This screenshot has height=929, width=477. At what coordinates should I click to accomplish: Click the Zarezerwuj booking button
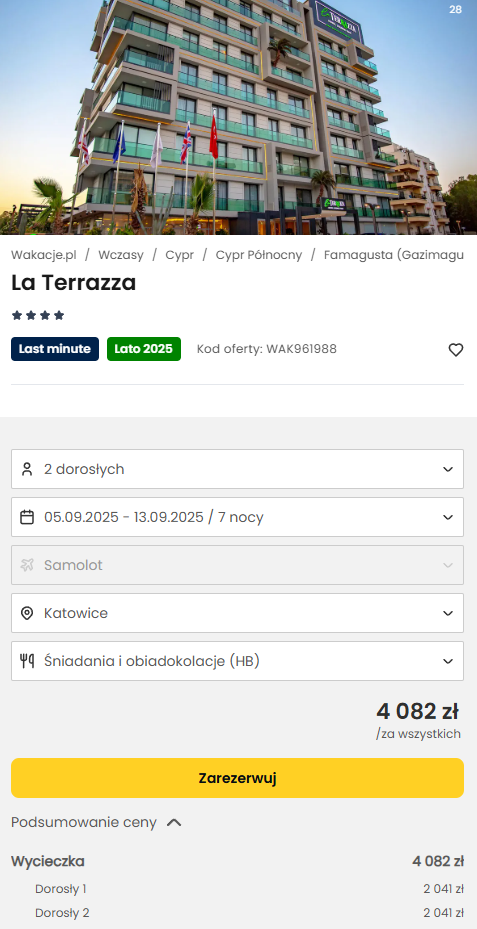[237, 778]
